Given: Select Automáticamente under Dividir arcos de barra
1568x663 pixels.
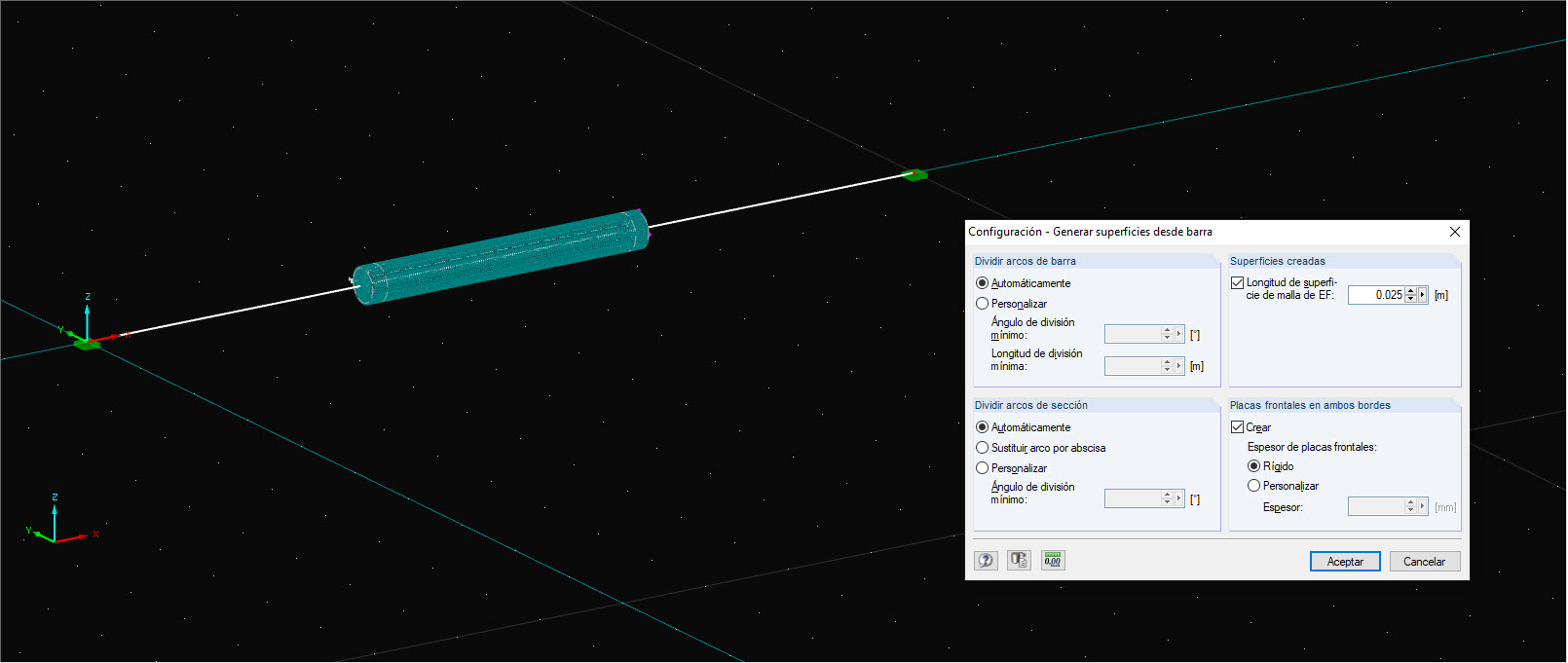Looking at the screenshot, I should 1023,283.
